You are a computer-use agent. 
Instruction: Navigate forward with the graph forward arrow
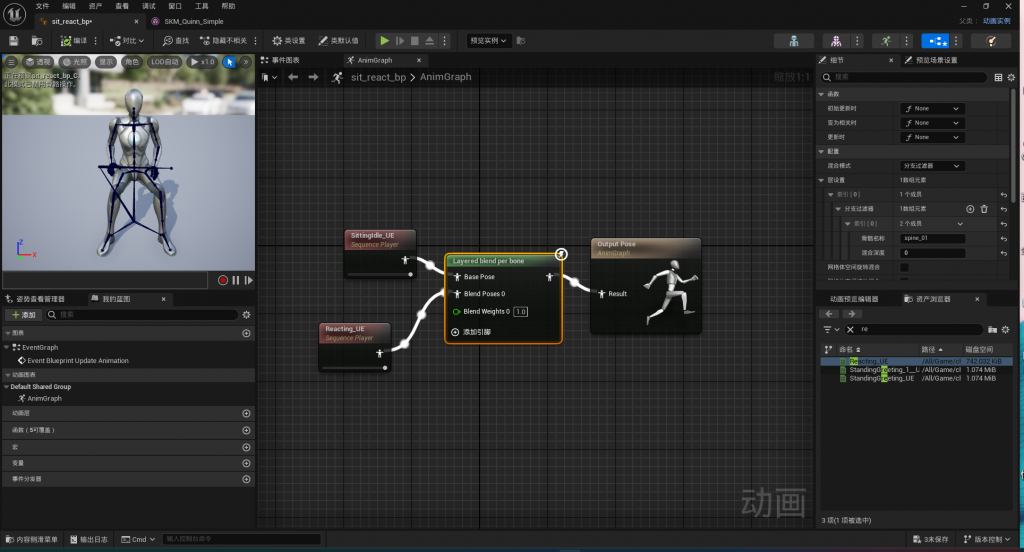[313, 77]
